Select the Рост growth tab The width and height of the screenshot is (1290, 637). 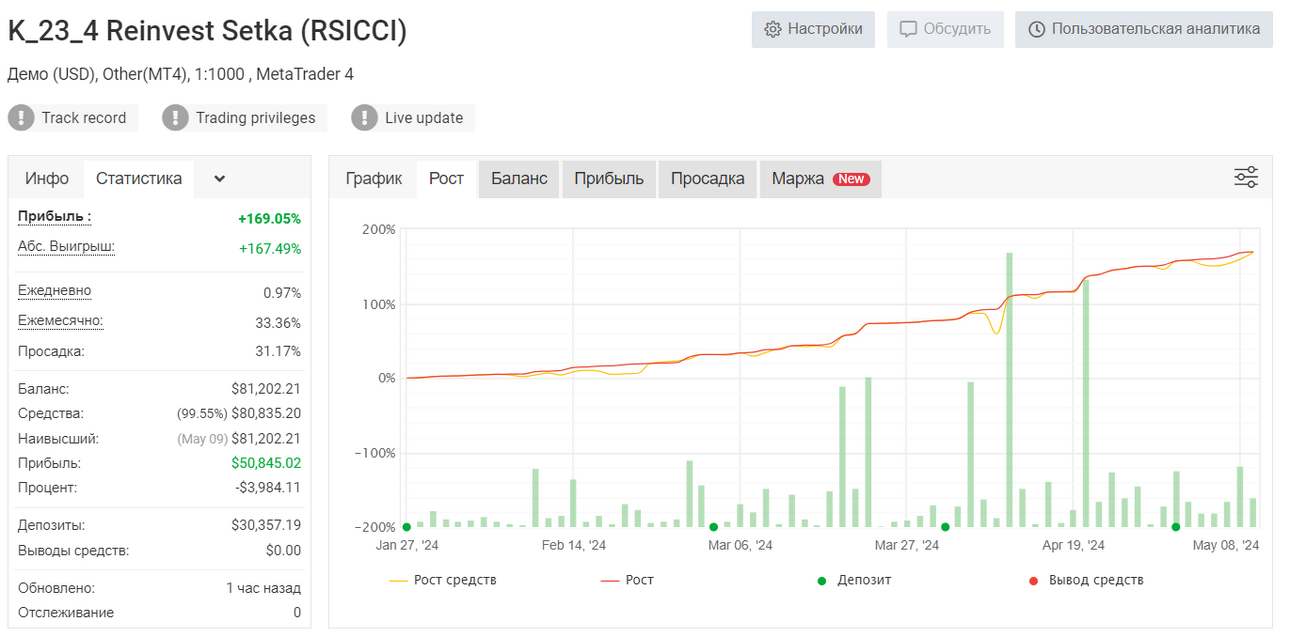[446, 178]
